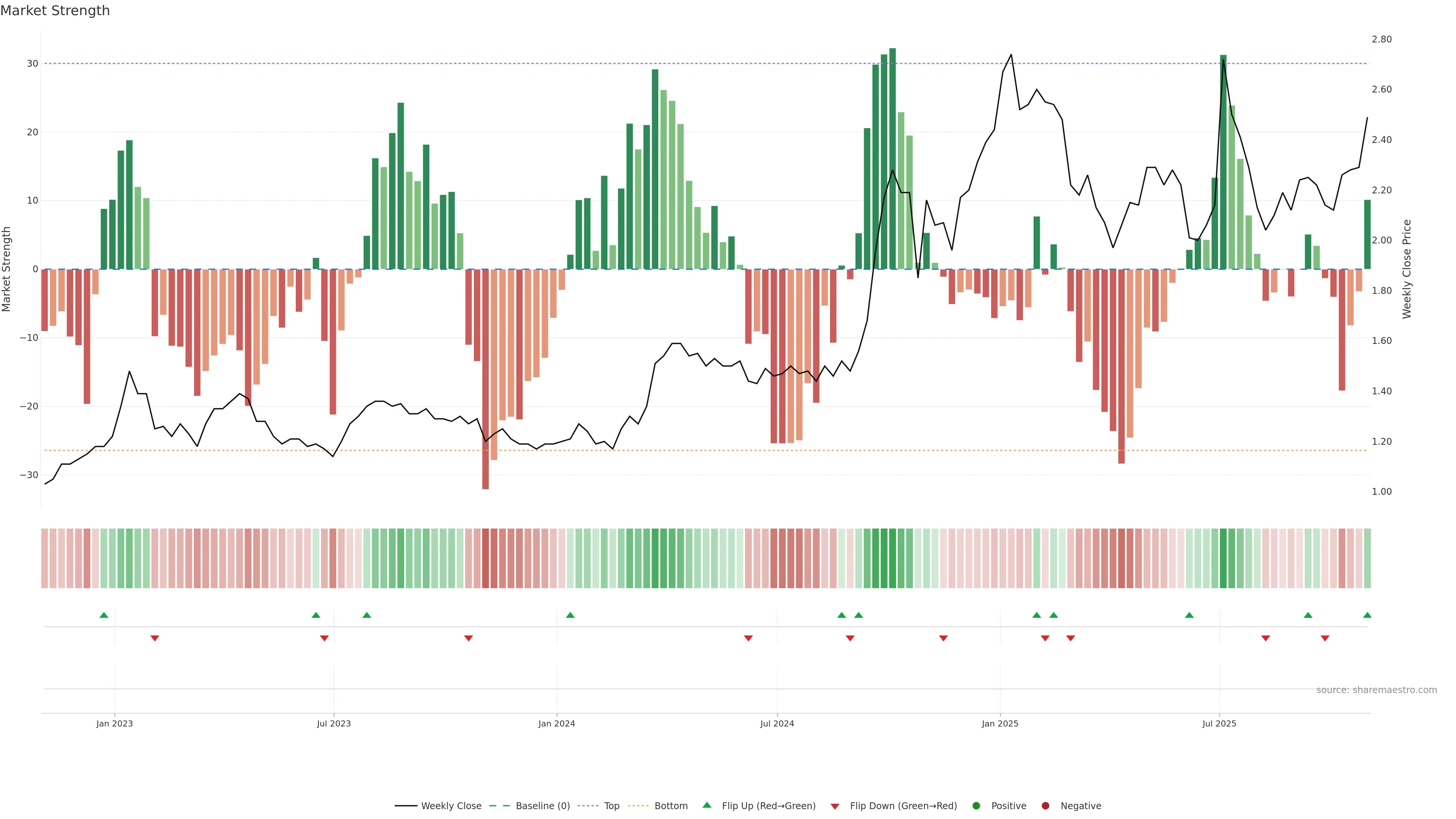The height and width of the screenshot is (819, 1456).
Task: Click the source: sharemaestro.com text
Action: tap(1376, 690)
